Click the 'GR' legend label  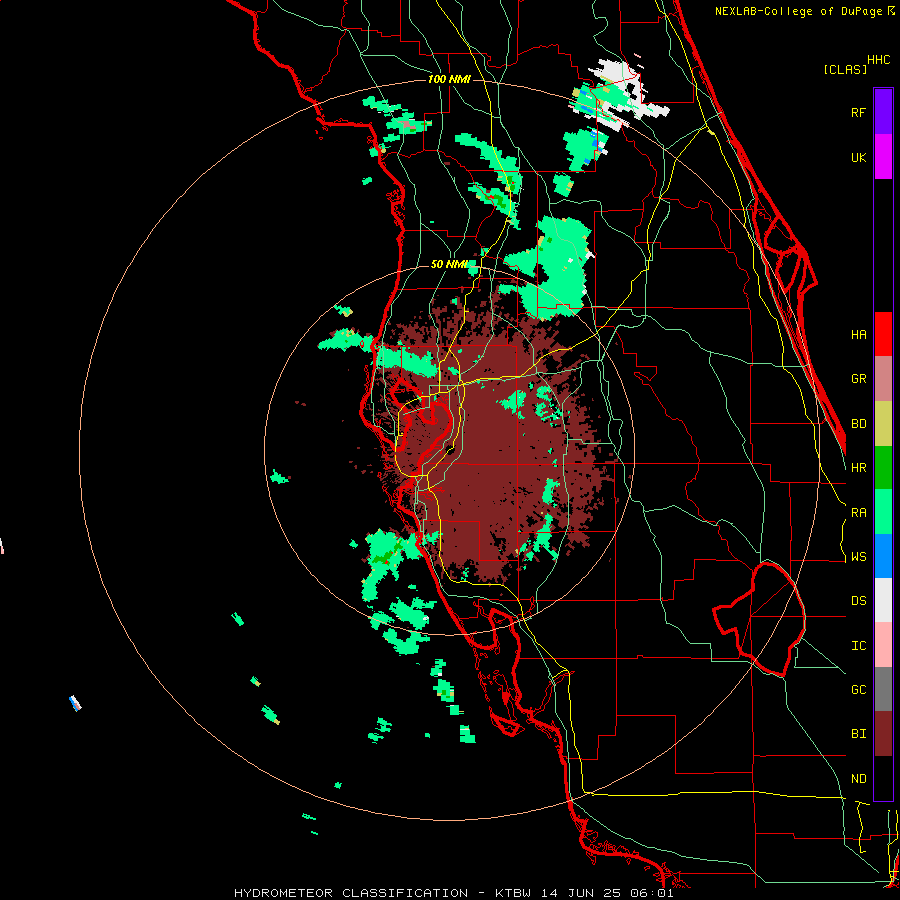click(x=858, y=379)
